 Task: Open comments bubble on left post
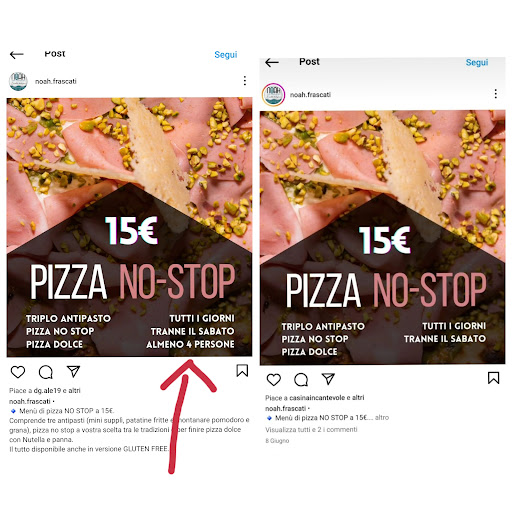coord(46,372)
